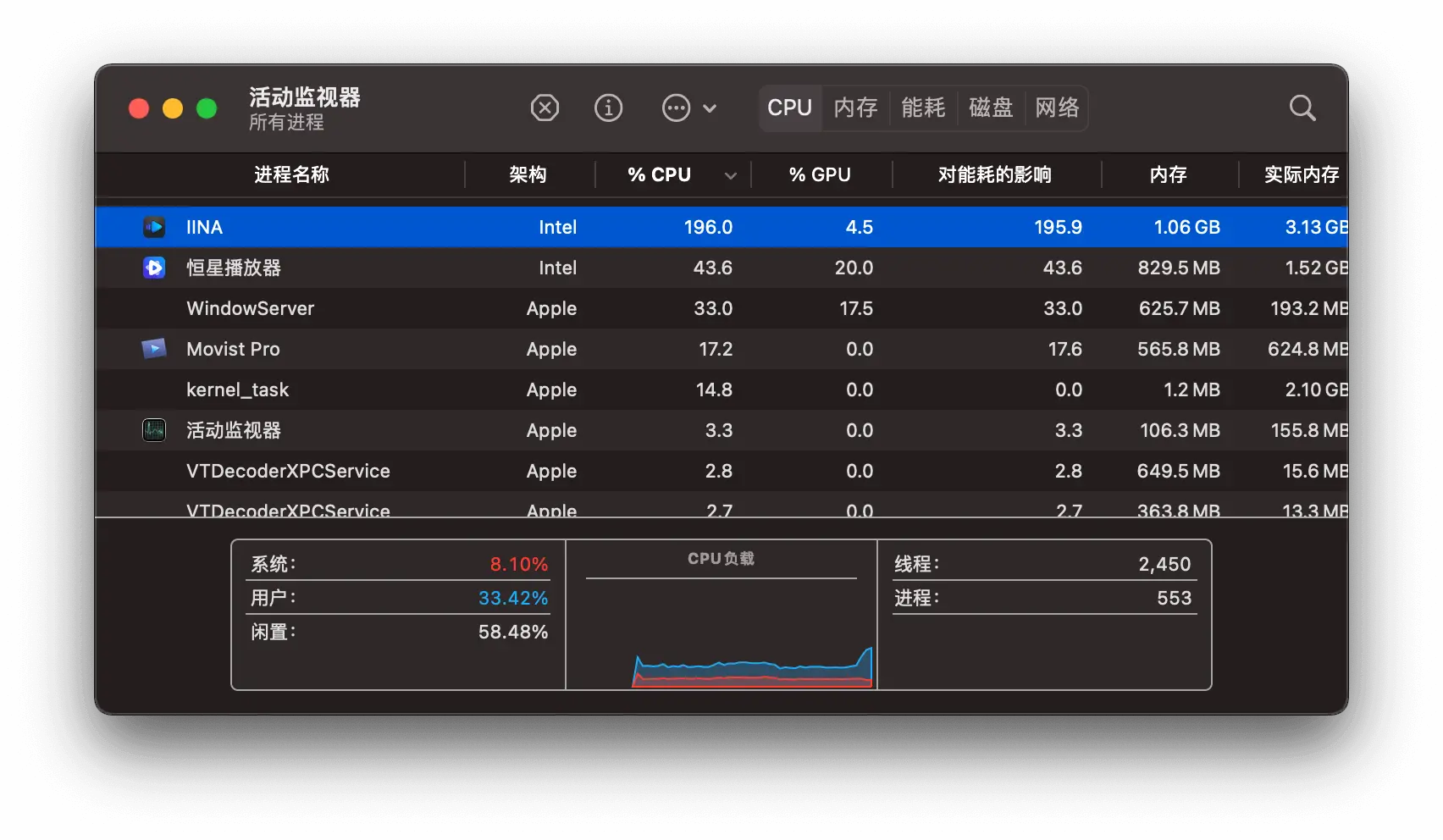This screenshot has height=840, width=1443.
Task: Open the process info (i) icon
Action: pyautogui.click(x=608, y=108)
